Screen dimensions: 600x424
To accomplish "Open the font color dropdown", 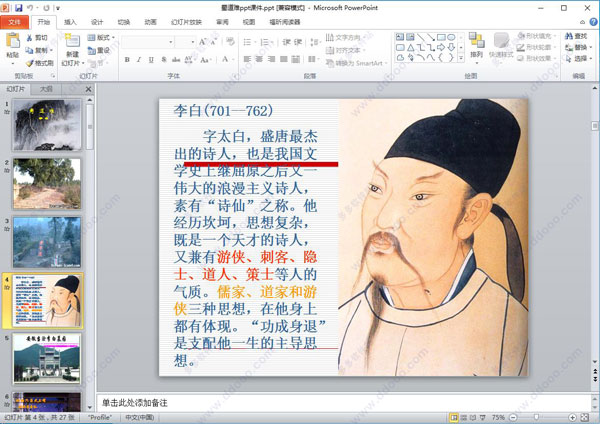I will pyautogui.click(x=233, y=59).
